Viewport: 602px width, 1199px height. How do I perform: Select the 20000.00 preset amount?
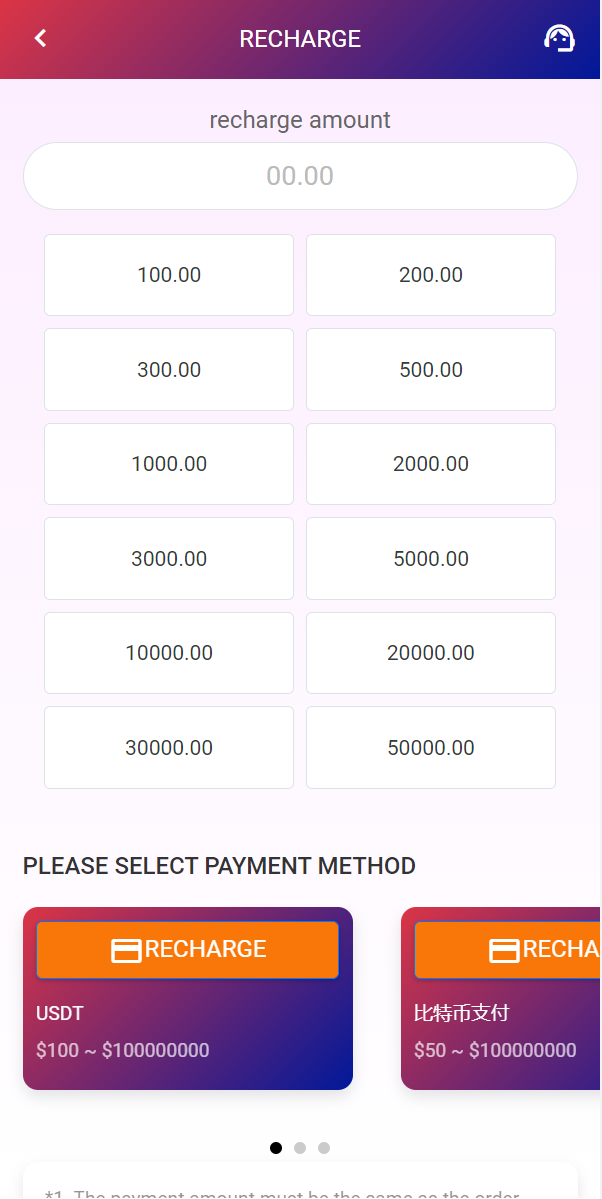(x=430, y=652)
